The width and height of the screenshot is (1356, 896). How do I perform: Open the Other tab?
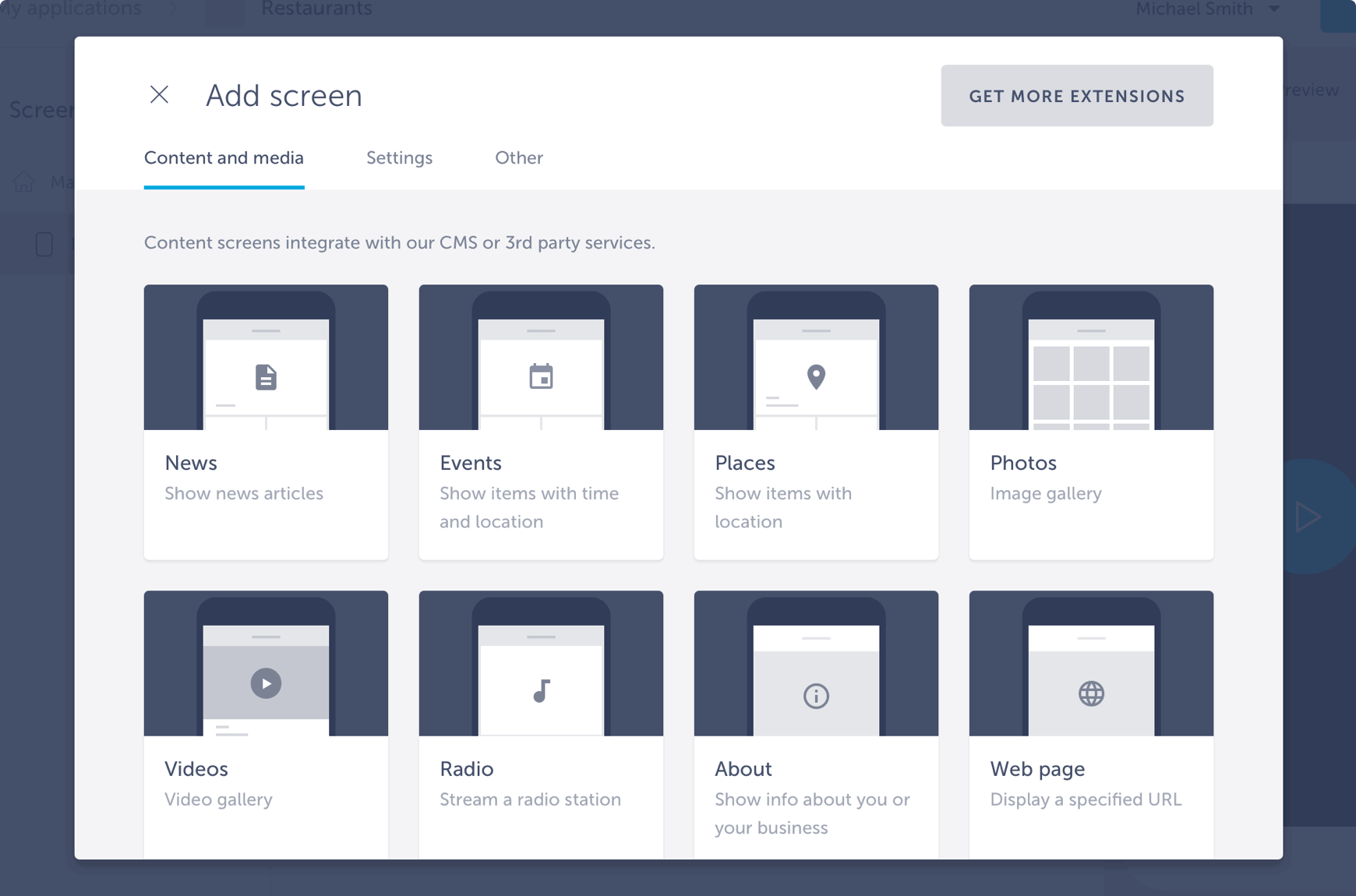519,158
